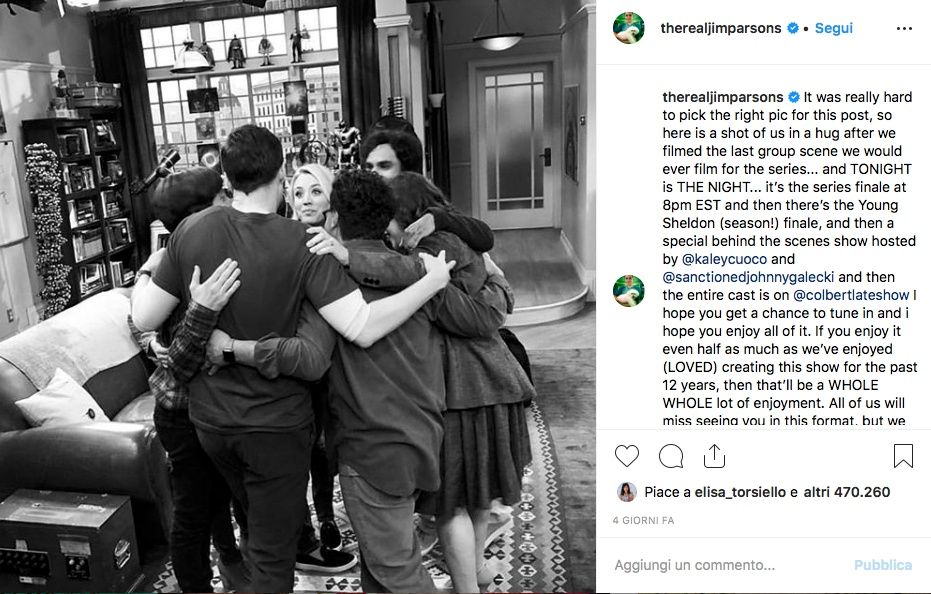
Task: Open elisa_torsiello's profile from the likes line
Action: (x=740, y=492)
